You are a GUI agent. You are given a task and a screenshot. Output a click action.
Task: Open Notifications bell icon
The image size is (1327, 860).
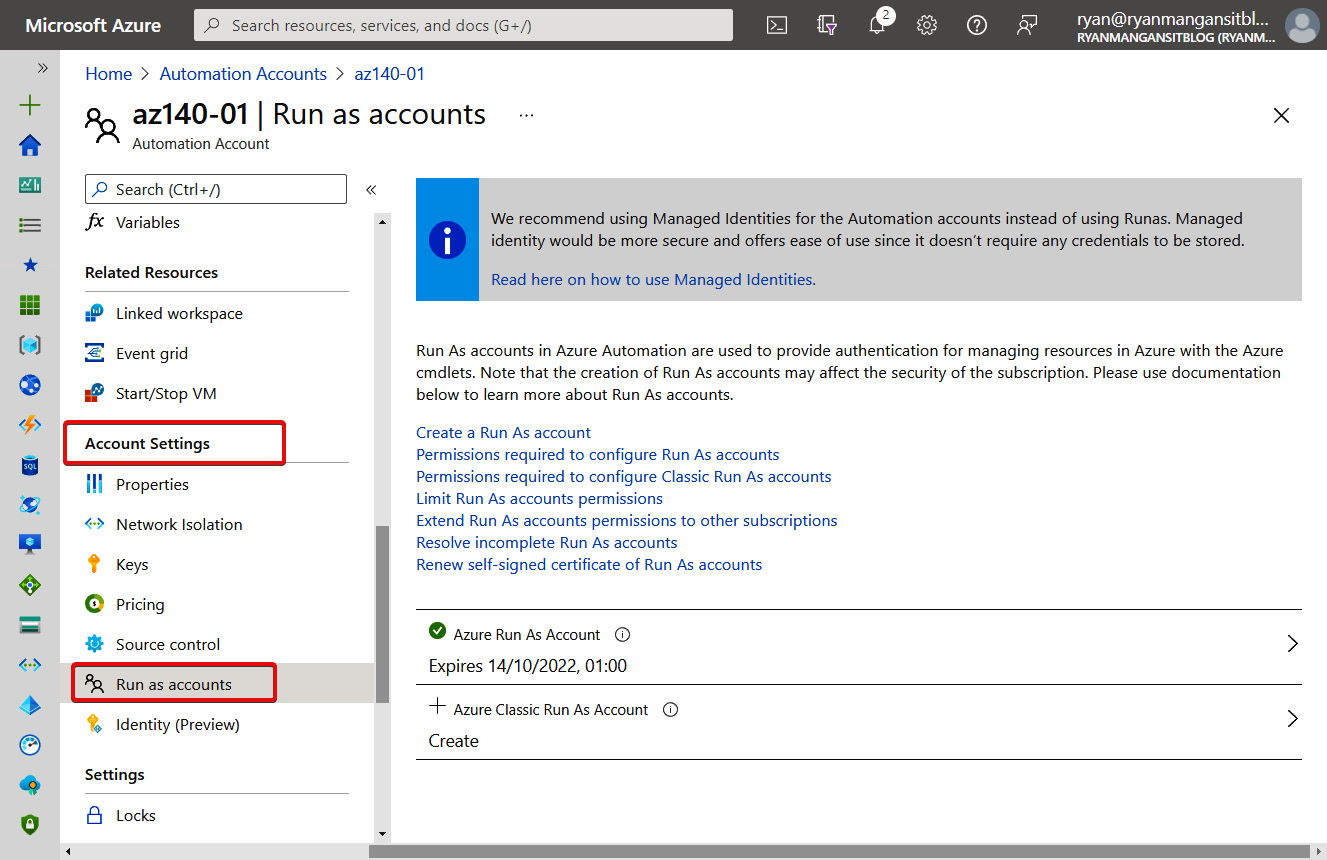877,25
